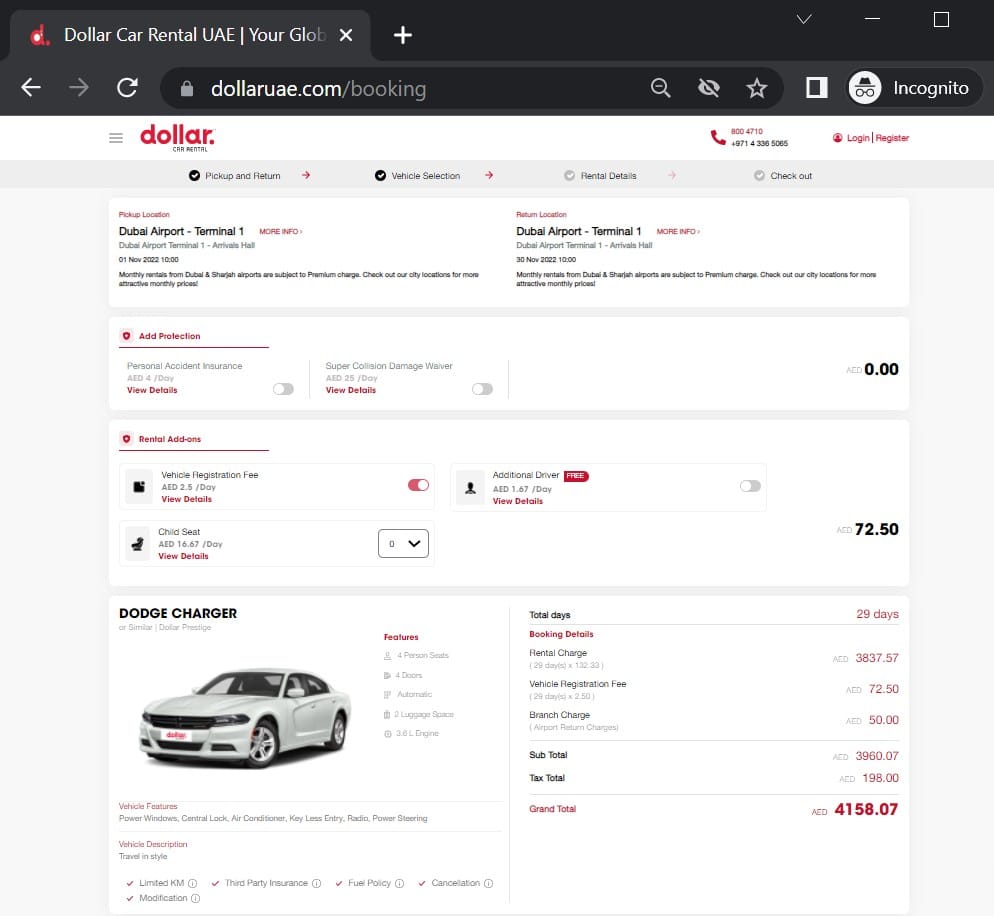Screen dimensions: 994x916
Task: Click the Dollar Car Rental logo
Action: (177, 138)
